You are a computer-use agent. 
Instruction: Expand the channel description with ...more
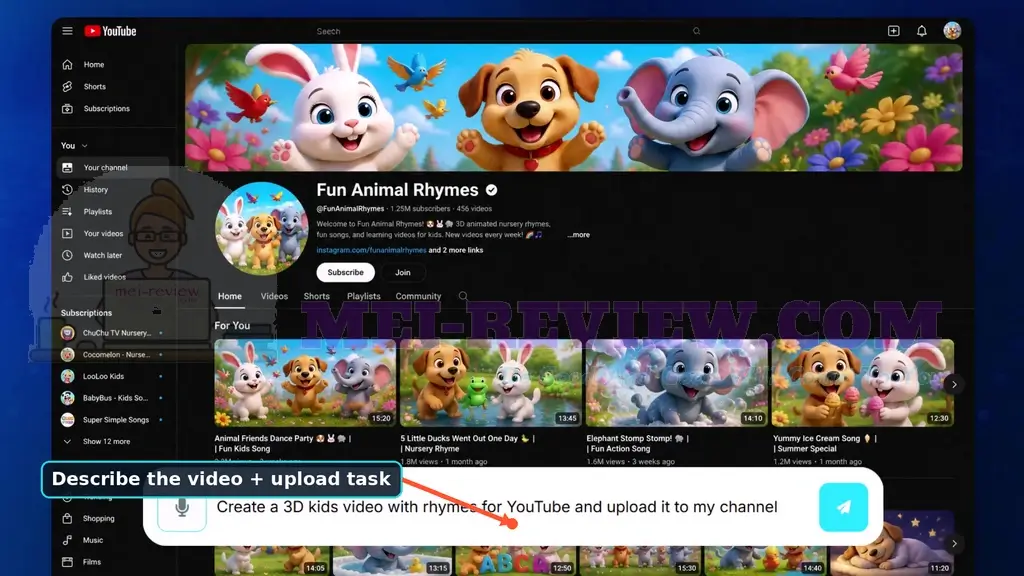[579, 234]
